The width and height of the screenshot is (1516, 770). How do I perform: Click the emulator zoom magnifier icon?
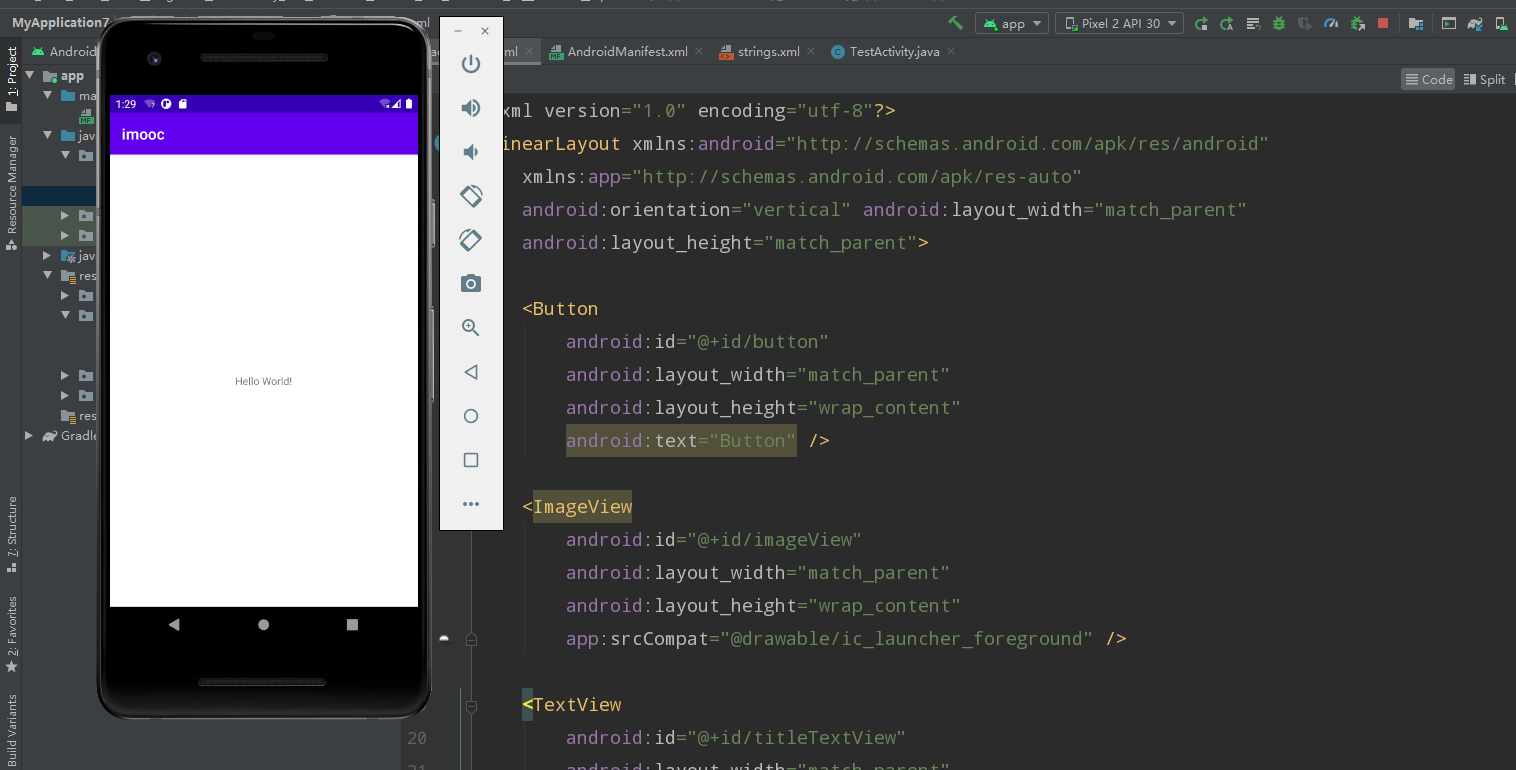coord(471,328)
